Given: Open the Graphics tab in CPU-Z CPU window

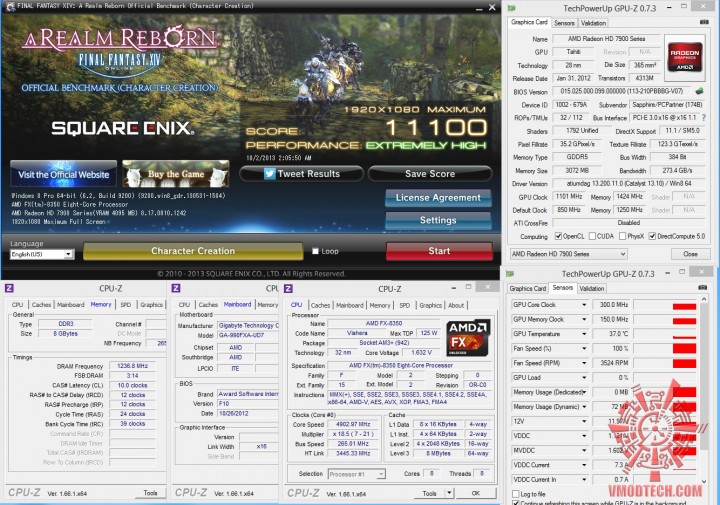Looking at the screenshot, I should pos(430,305).
